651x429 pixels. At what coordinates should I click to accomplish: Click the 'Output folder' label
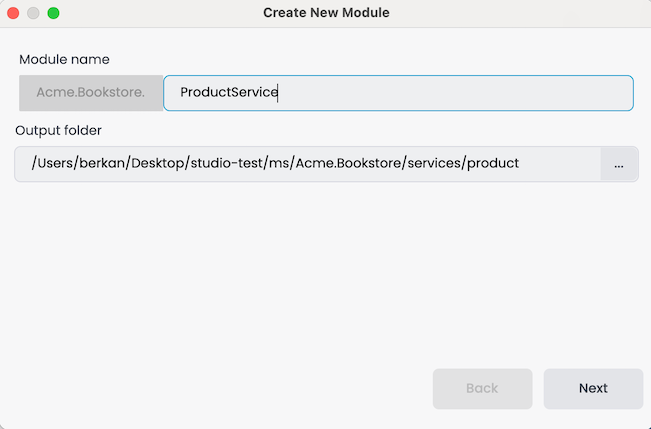pos(58,130)
